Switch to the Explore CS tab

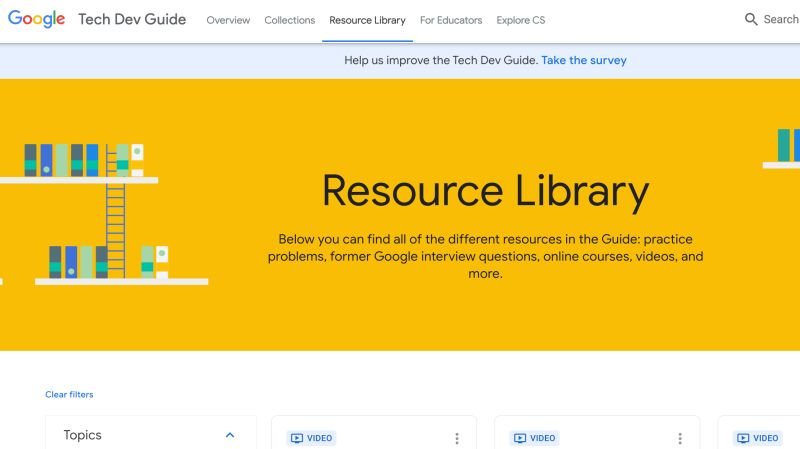click(x=520, y=20)
